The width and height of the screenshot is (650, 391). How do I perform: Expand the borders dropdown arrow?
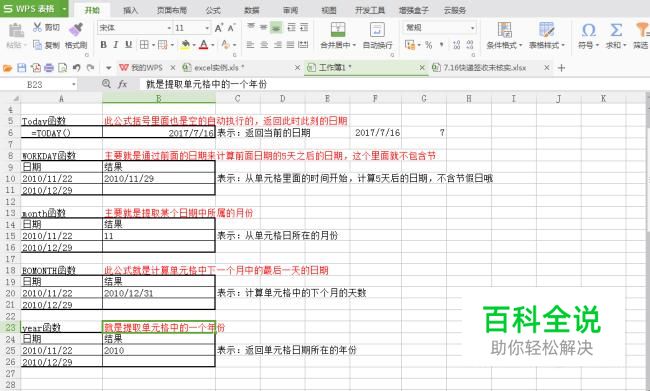[153, 45]
